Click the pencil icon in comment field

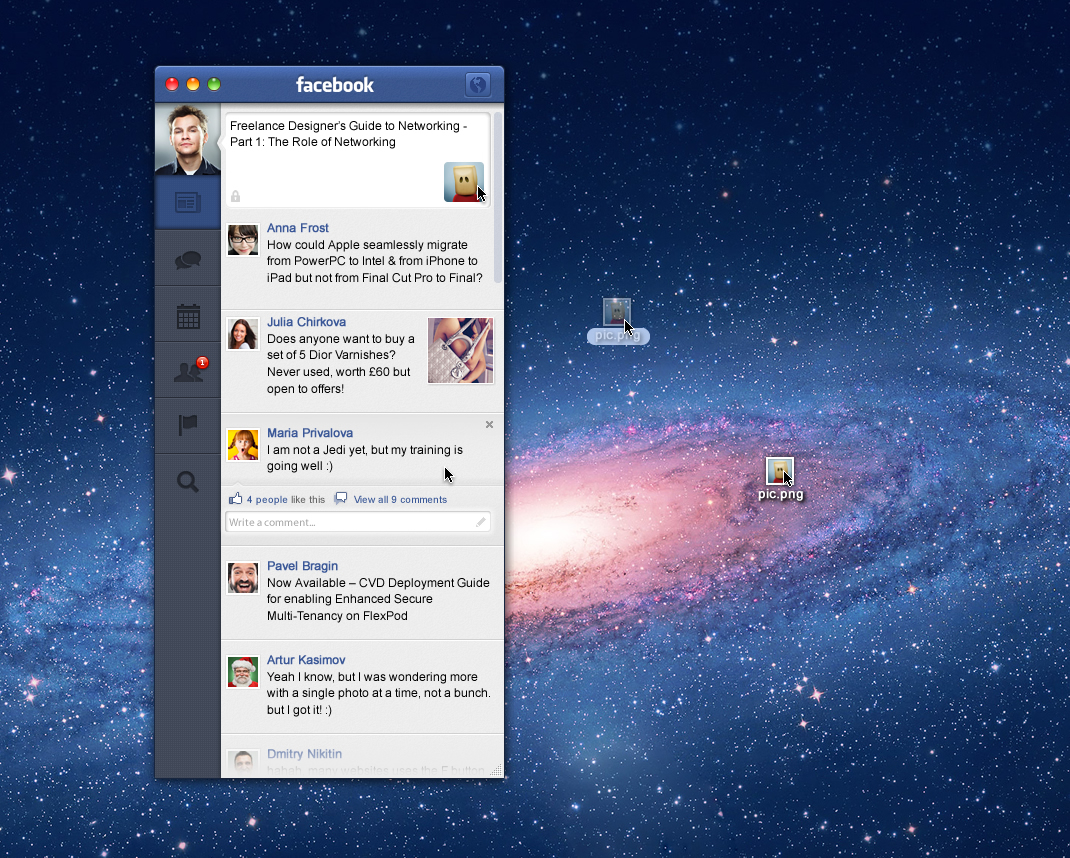click(480, 522)
